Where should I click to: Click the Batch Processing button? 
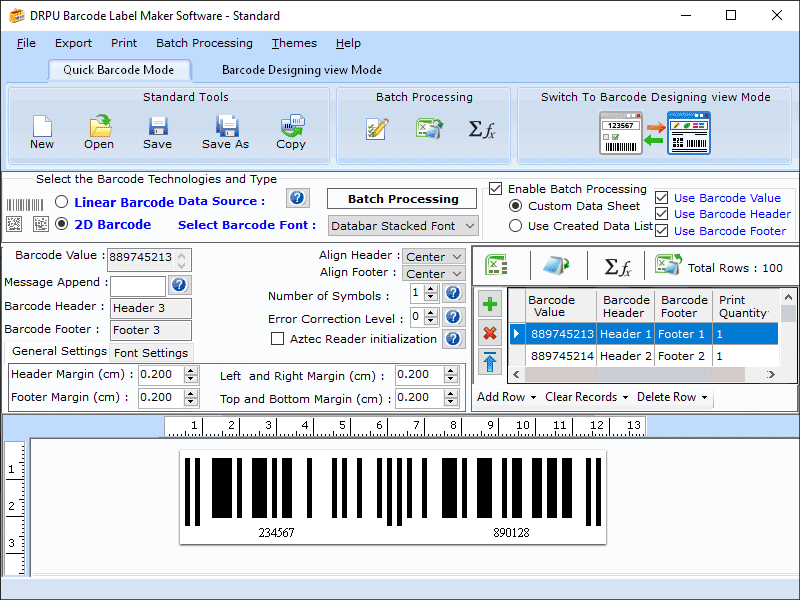pyautogui.click(x=401, y=198)
